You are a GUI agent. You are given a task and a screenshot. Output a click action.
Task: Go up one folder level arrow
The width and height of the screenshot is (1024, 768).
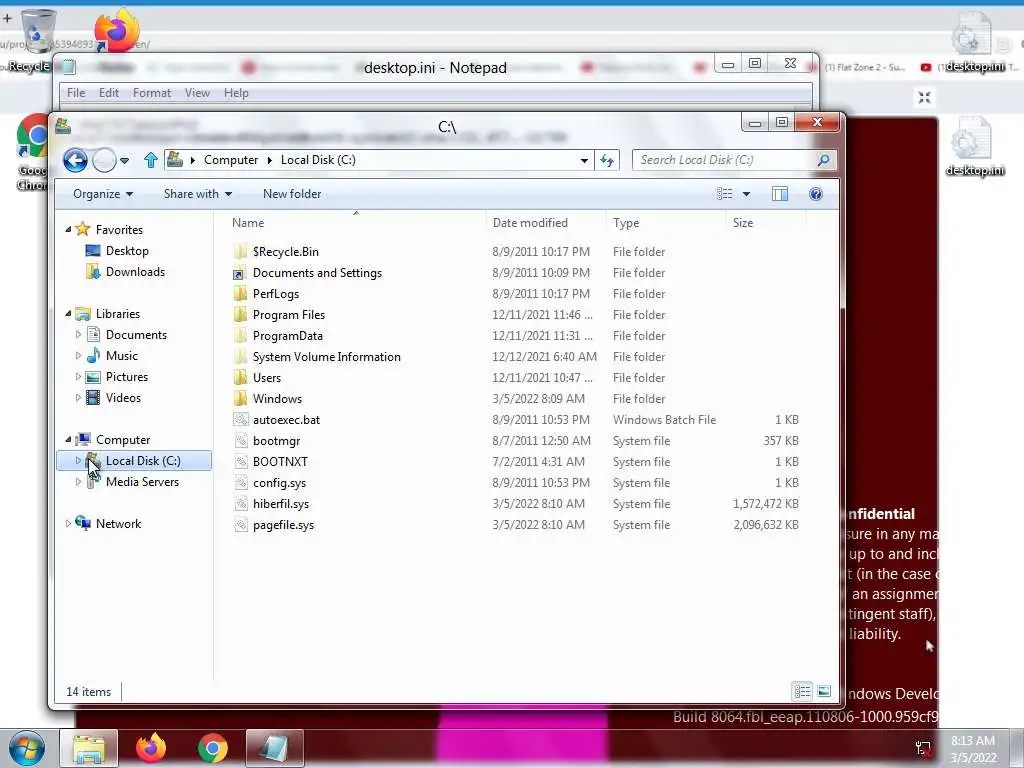(151, 160)
